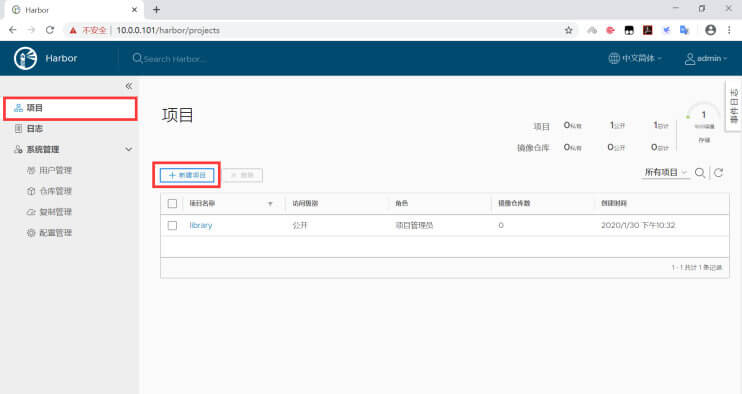Refresh the project list
Viewport: 742px width, 394px height.
coord(718,173)
